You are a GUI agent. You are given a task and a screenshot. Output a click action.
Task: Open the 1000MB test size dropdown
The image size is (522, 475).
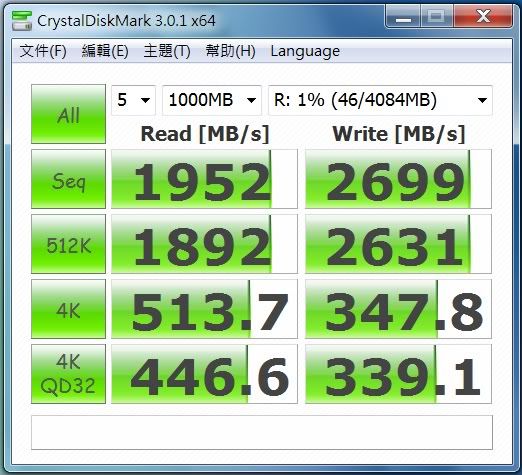[x=212, y=100]
